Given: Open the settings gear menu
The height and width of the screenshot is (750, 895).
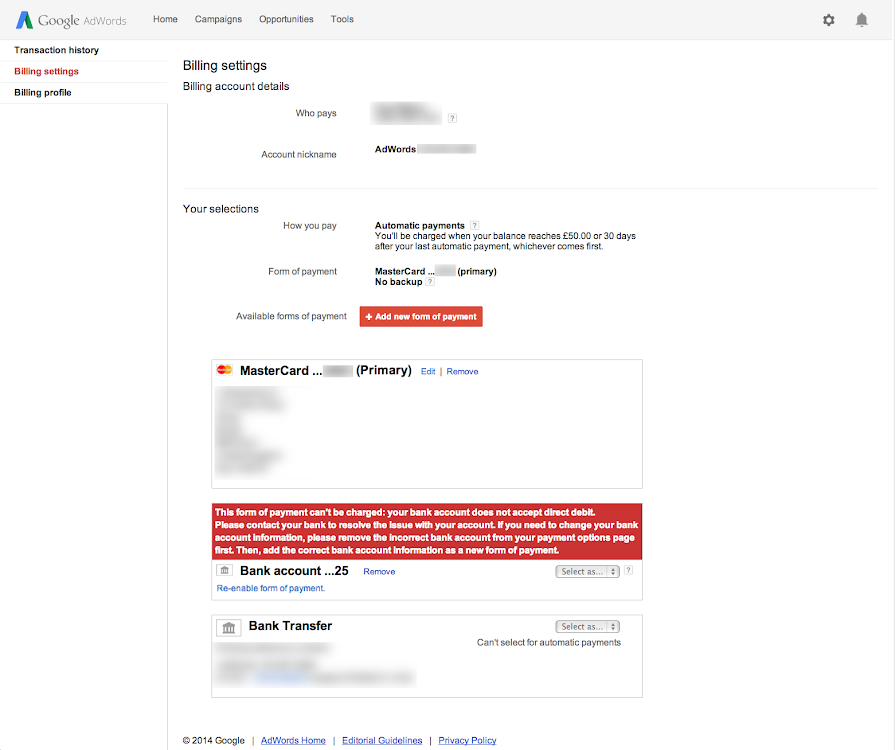Looking at the screenshot, I should [828, 20].
